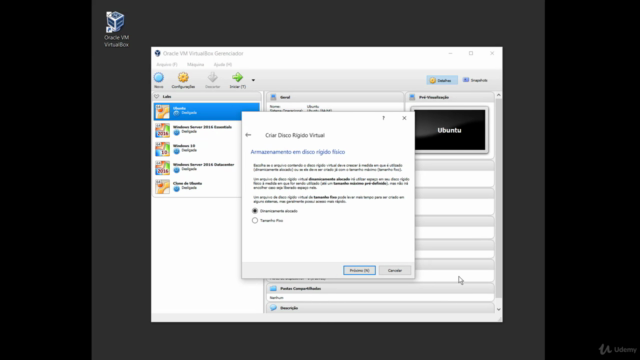640x360 pixels.
Task: Select the Clone de Ubuntu VM
Action: (x=198, y=186)
